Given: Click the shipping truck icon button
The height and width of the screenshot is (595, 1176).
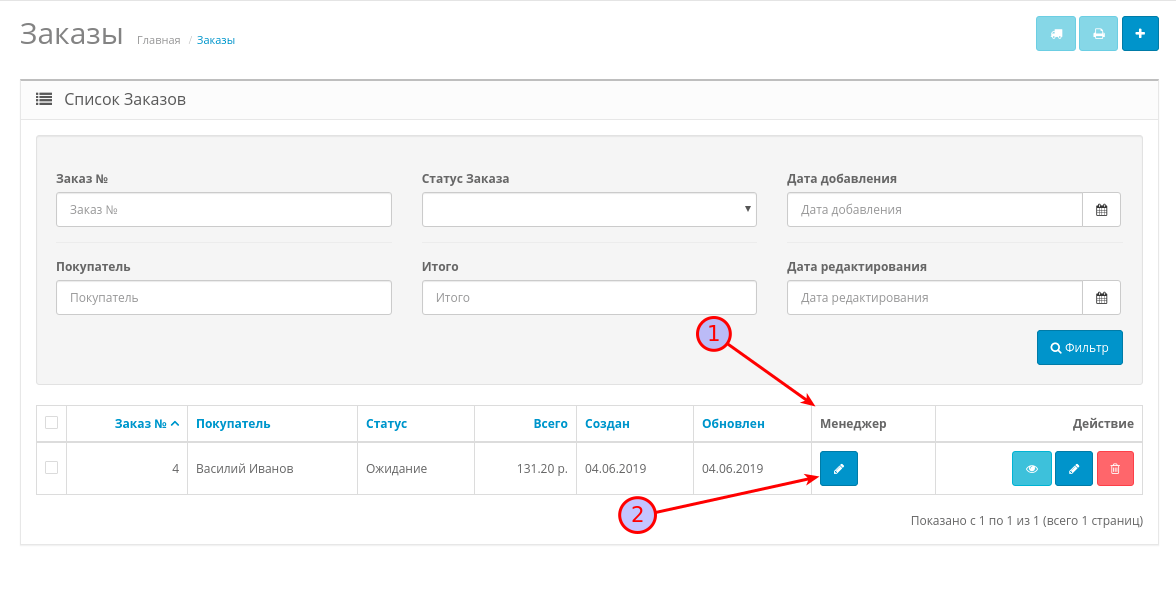Looking at the screenshot, I should click(x=1055, y=34).
